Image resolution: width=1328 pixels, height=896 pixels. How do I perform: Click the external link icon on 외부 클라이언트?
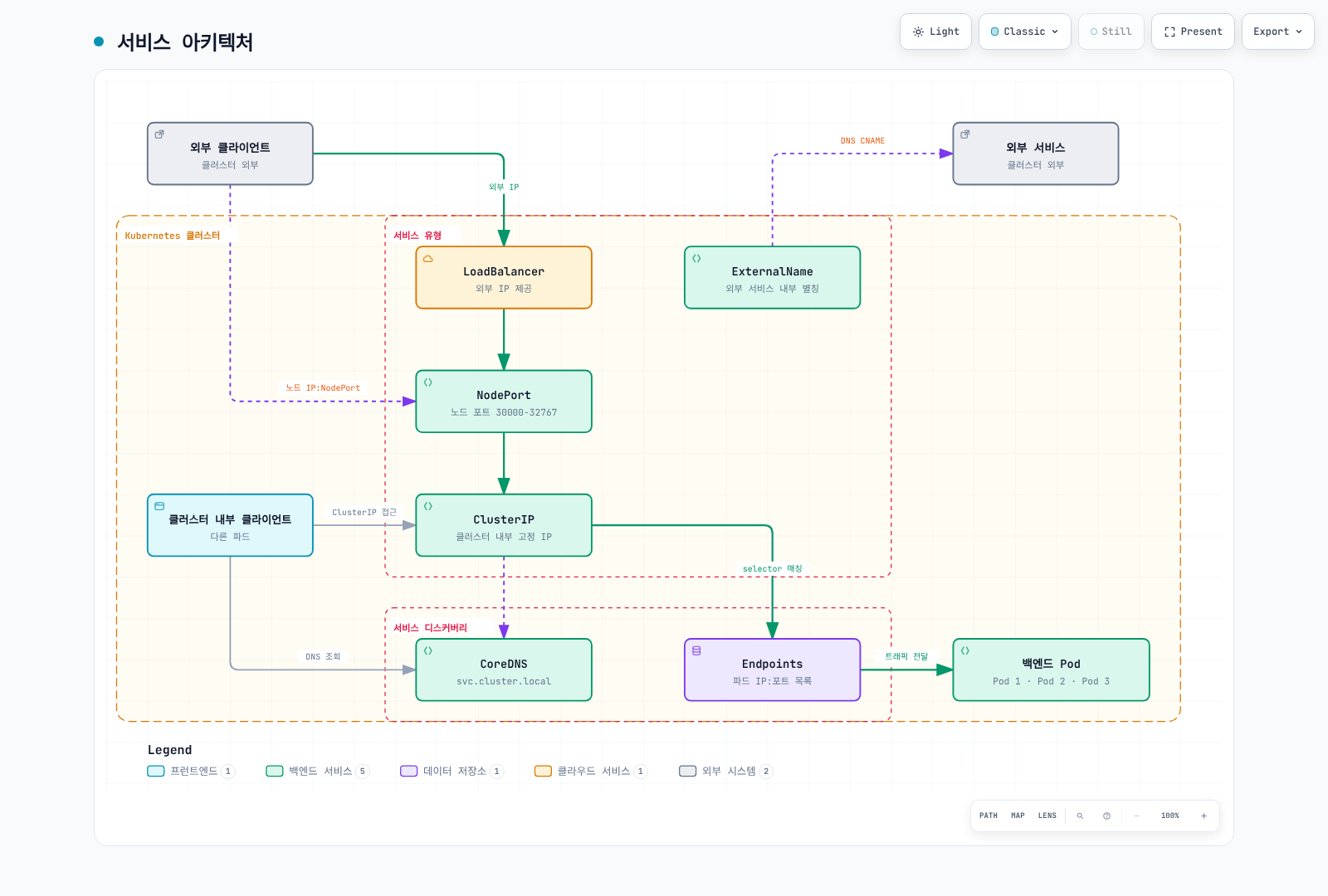pyautogui.click(x=159, y=134)
